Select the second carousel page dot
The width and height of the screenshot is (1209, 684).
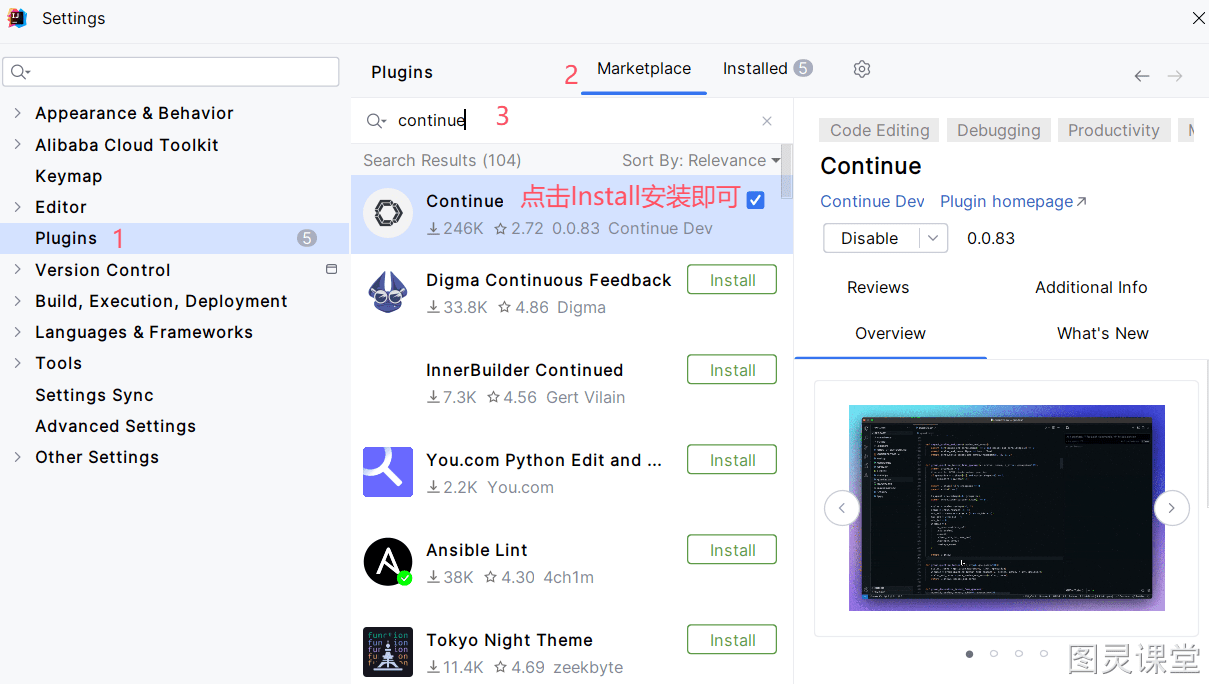tap(994, 653)
